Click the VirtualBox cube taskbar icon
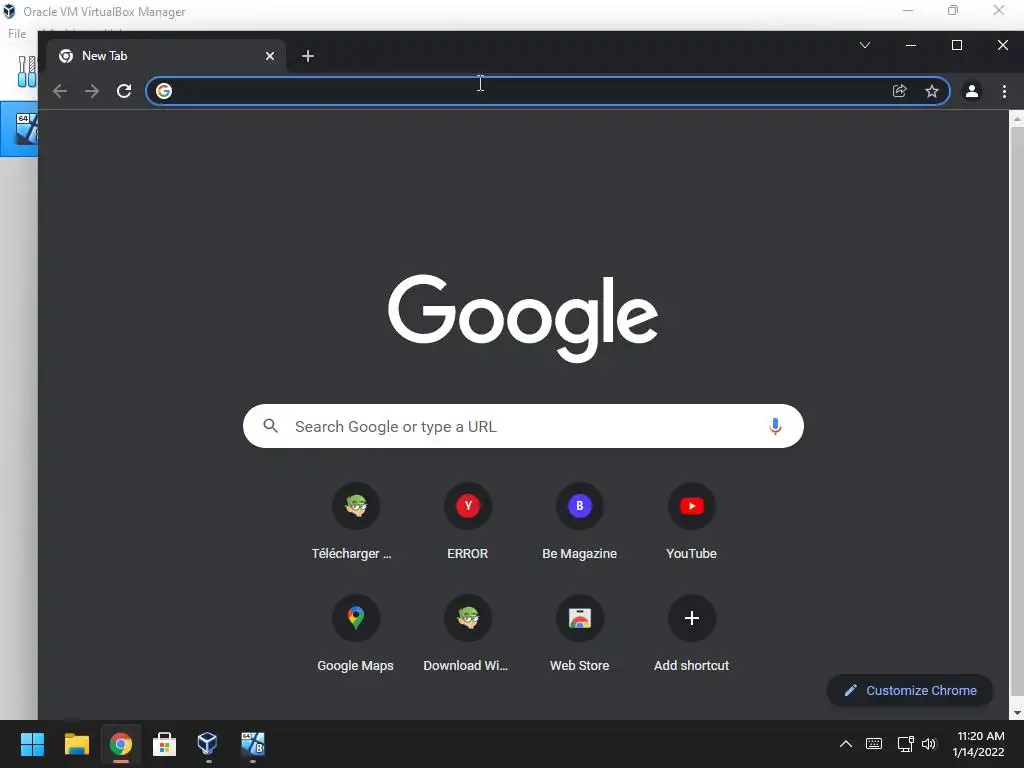The height and width of the screenshot is (768, 1024). [x=208, y=744]
